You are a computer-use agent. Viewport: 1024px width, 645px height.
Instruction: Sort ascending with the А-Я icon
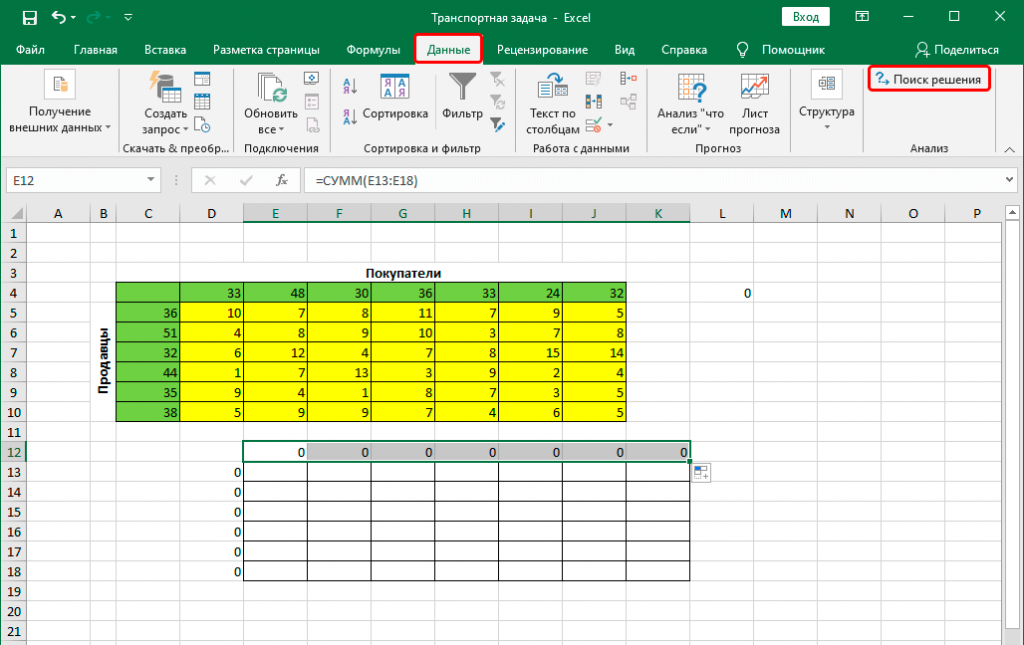point(350,86)
